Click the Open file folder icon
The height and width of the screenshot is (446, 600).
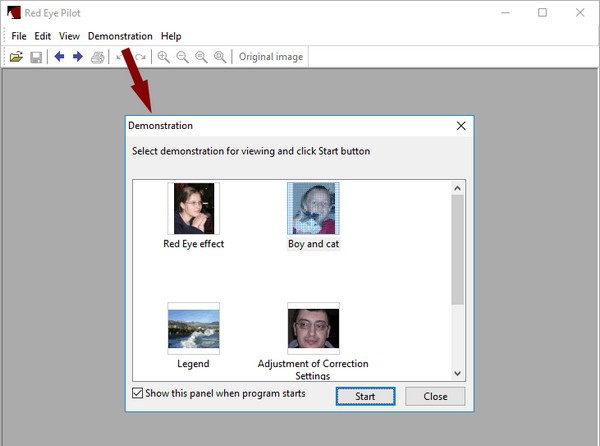pos(16,57)
